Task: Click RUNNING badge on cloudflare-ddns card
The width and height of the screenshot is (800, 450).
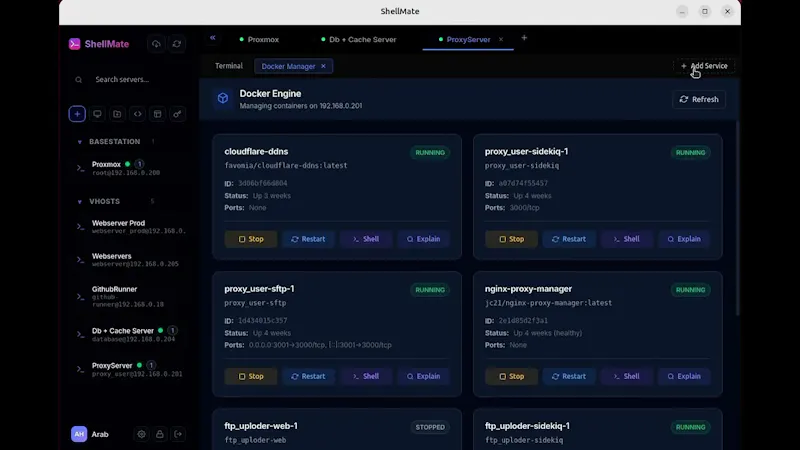Action: click(x=430, y=153)
